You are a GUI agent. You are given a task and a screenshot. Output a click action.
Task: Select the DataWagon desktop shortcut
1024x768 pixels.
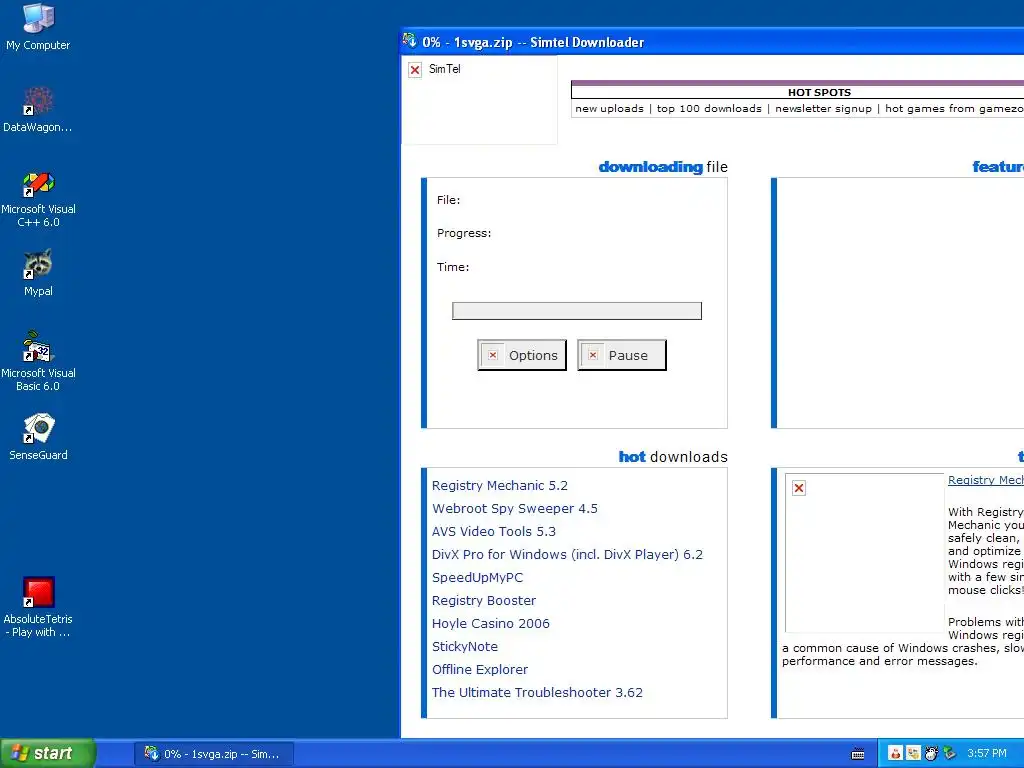38,110
